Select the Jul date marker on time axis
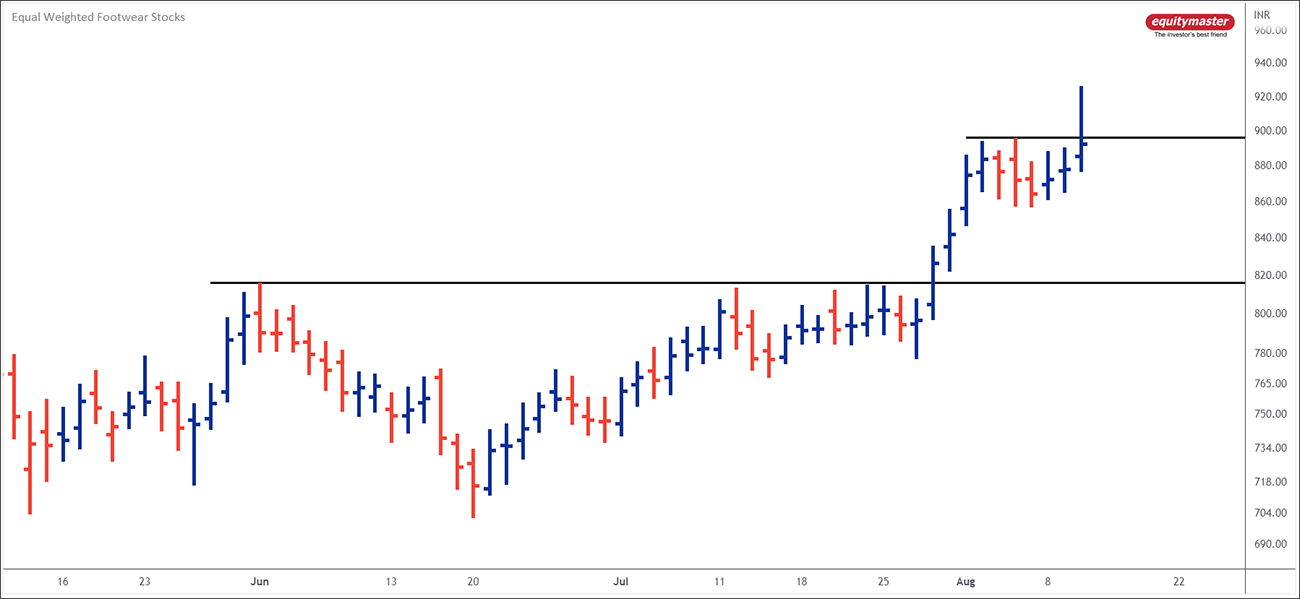Image resolution: width=1300 pixels, height=599 pixels. [x=621, y=581]
